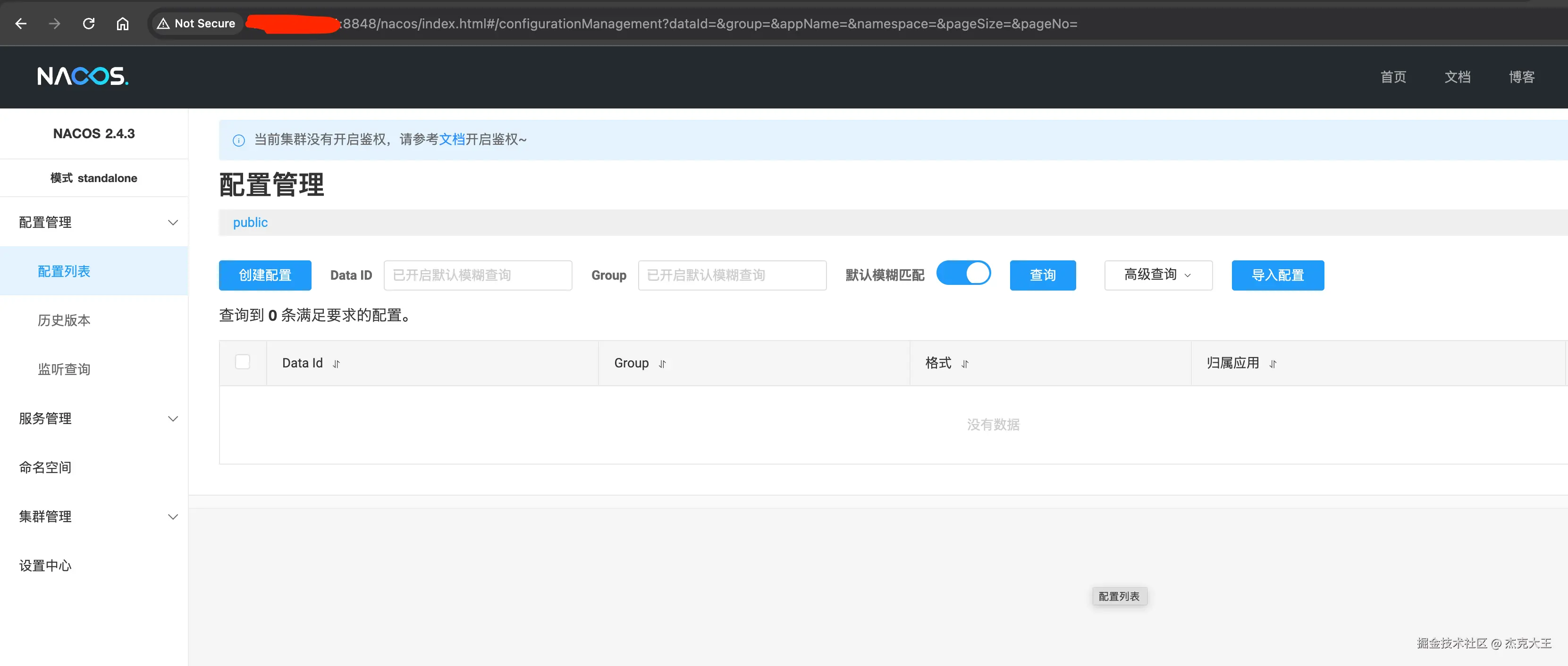Image resolution: width=1568 pixels, height=666 pixels.
Task: Click the 格式 column sort icon
Action: coord(965,364)
